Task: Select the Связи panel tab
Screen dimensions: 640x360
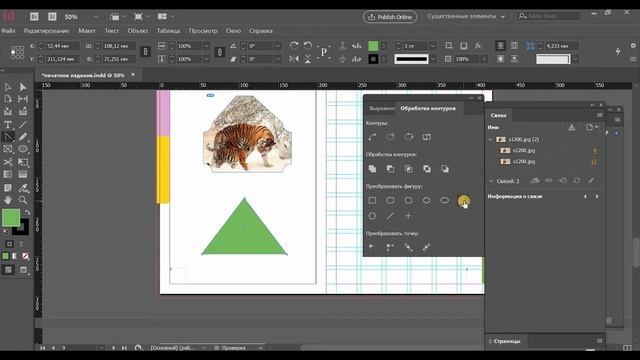Action: pyautogui.click(x=498, y=116)
